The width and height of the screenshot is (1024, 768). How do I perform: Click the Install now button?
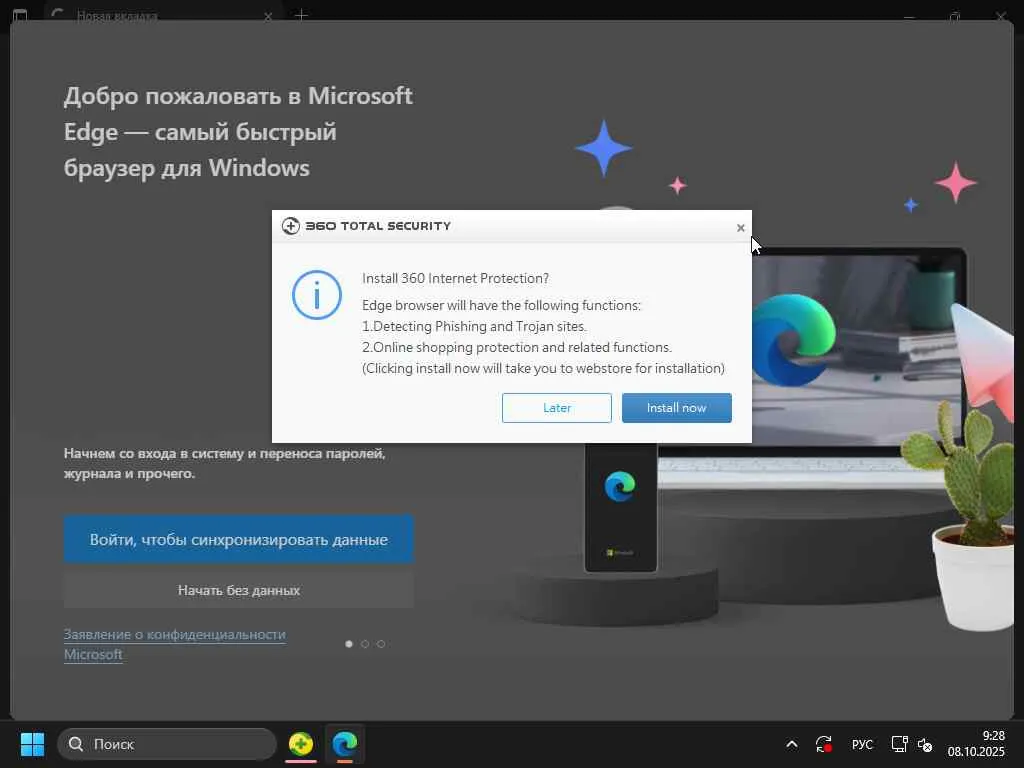tap(677, 408)
